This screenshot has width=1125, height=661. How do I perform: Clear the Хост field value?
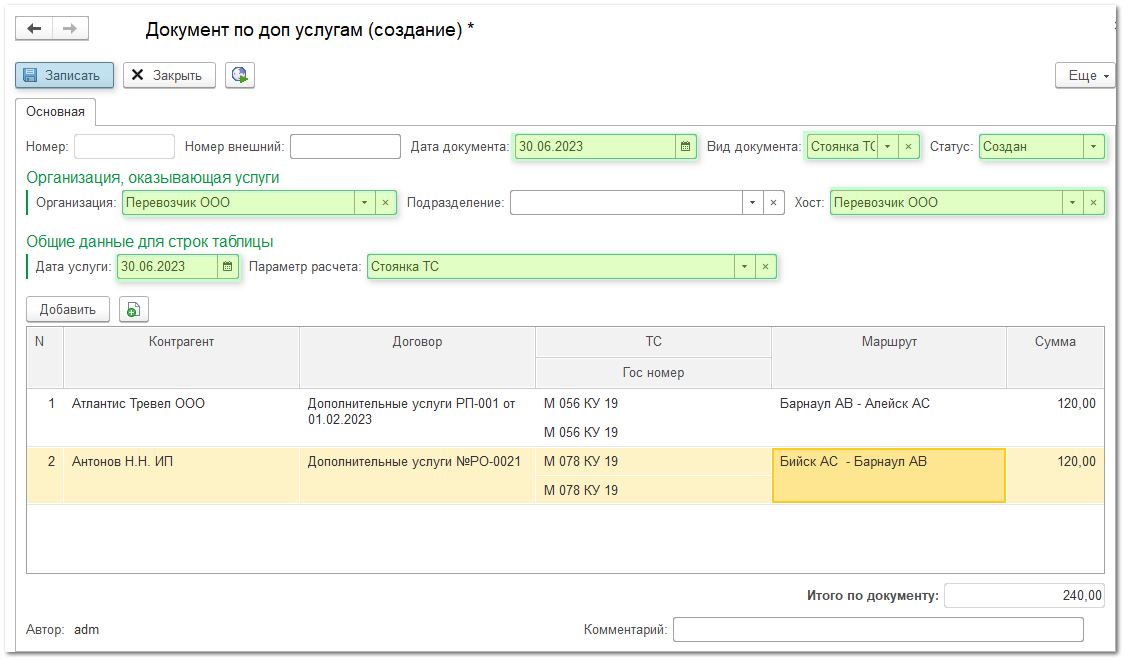coord(1094,203)
